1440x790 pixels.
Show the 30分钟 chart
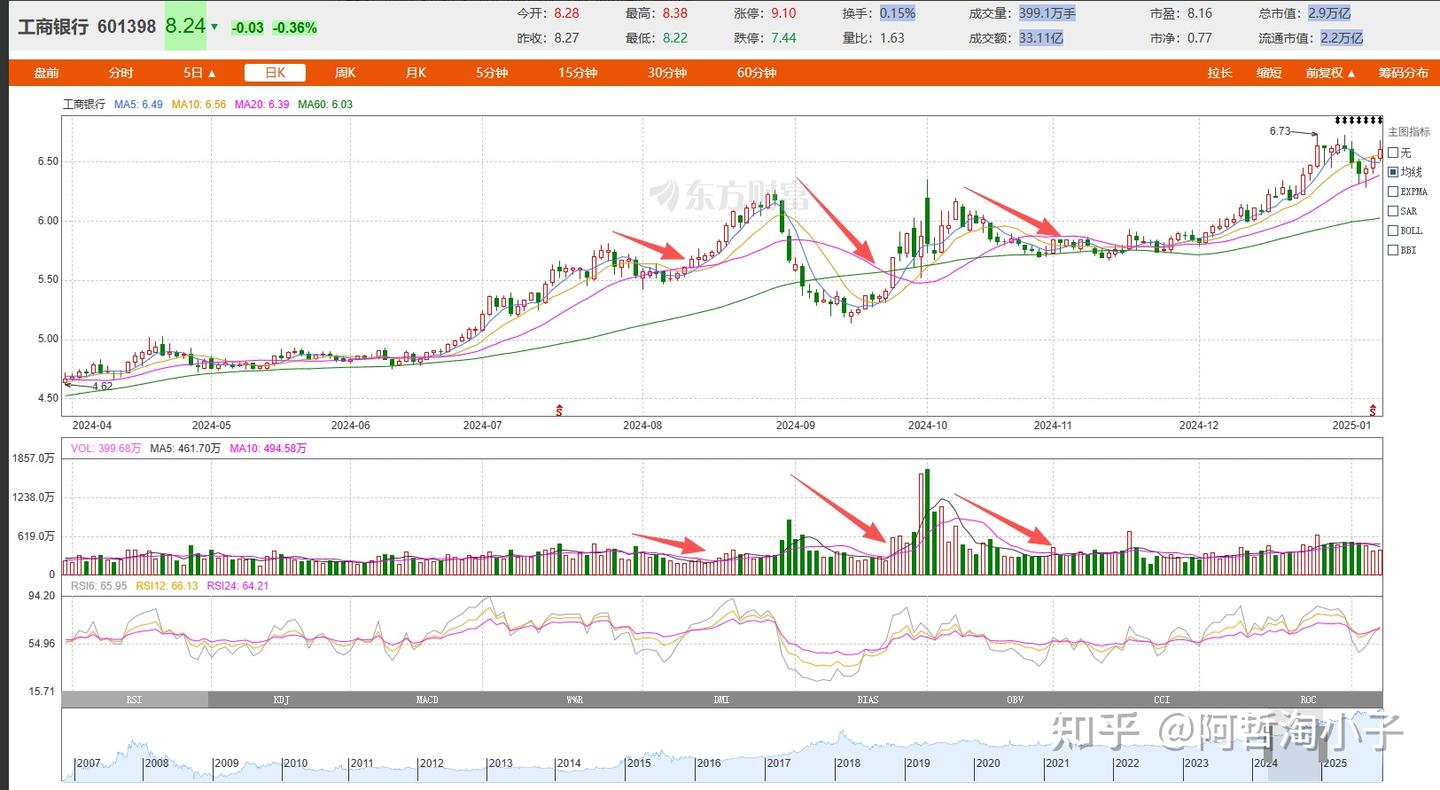[667, 73]
